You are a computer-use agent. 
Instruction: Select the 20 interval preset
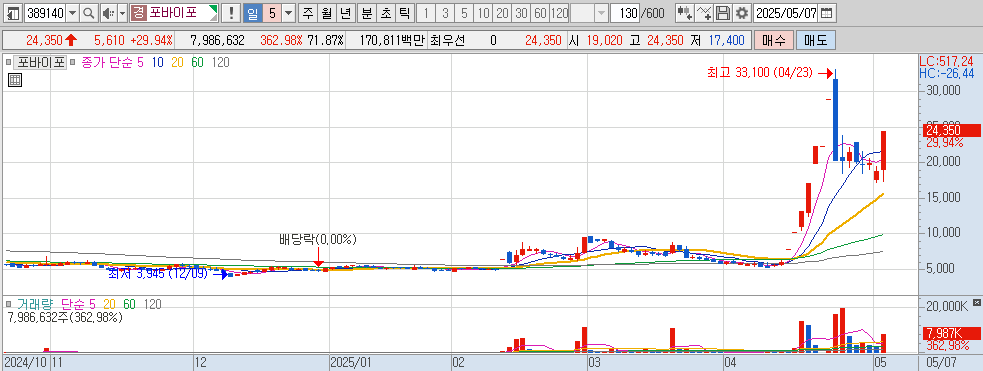pos(502,13)
